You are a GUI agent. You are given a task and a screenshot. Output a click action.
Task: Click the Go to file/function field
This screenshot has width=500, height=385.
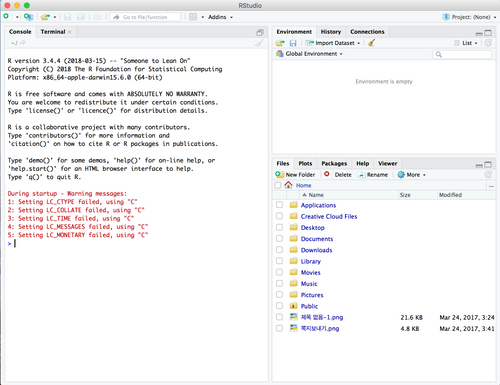click(x=145, y=17)
